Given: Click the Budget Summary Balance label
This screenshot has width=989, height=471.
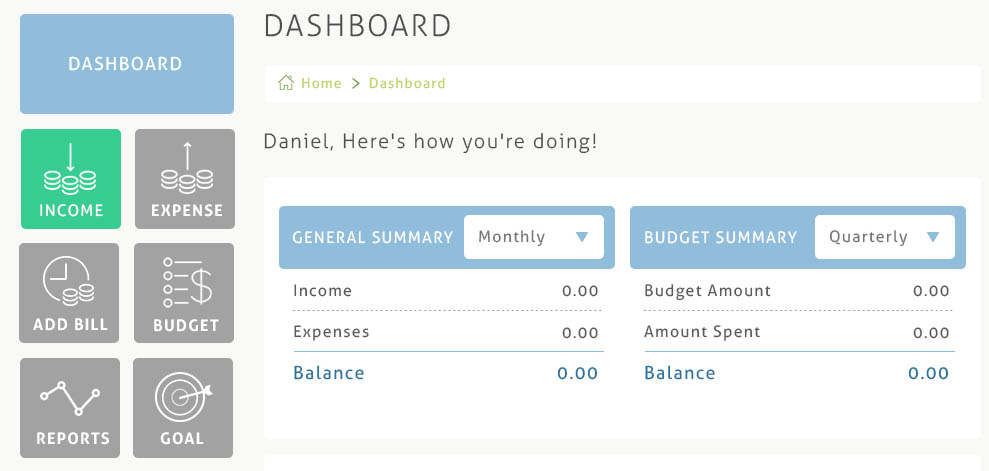Looking at the screenshot, I should (x=680, y=373).
